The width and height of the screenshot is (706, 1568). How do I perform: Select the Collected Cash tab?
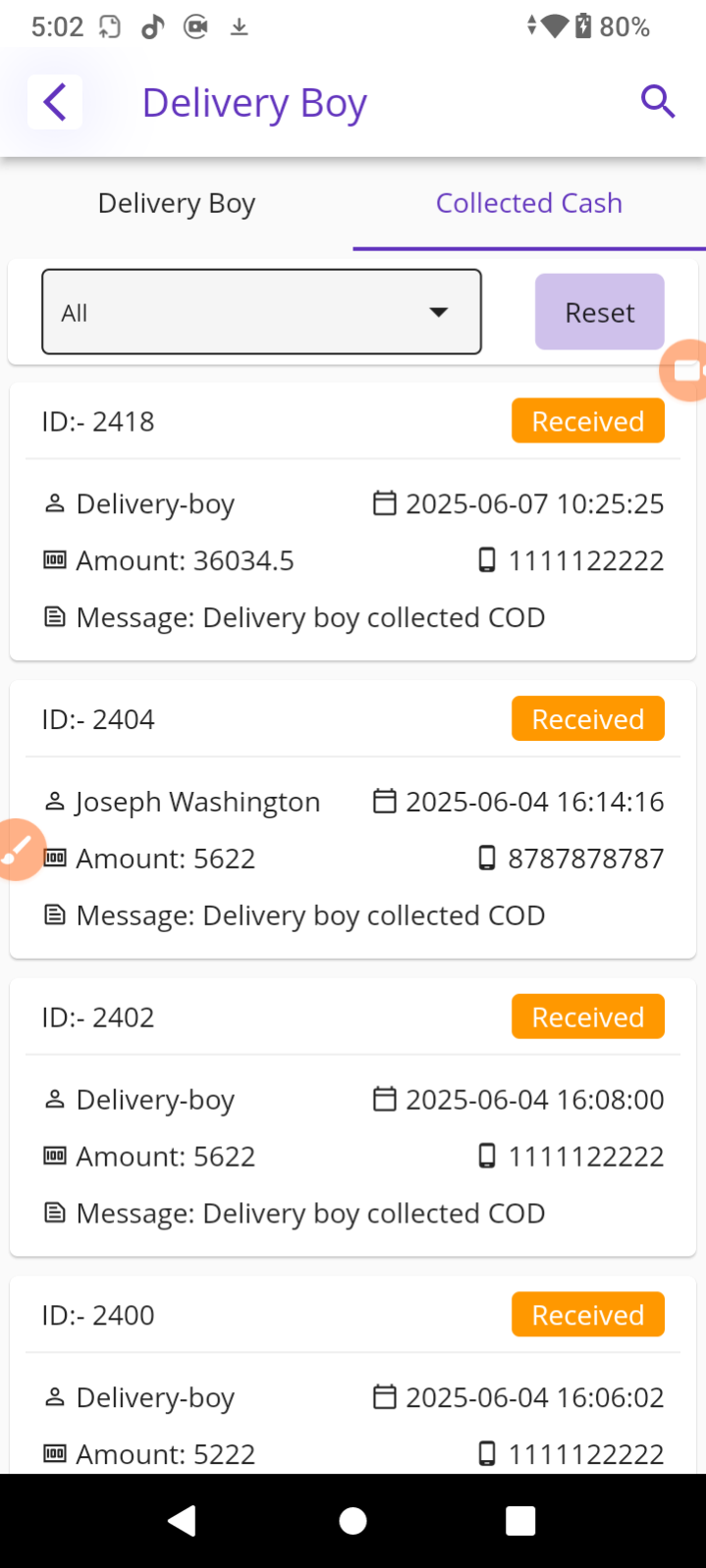pos(529,203)
